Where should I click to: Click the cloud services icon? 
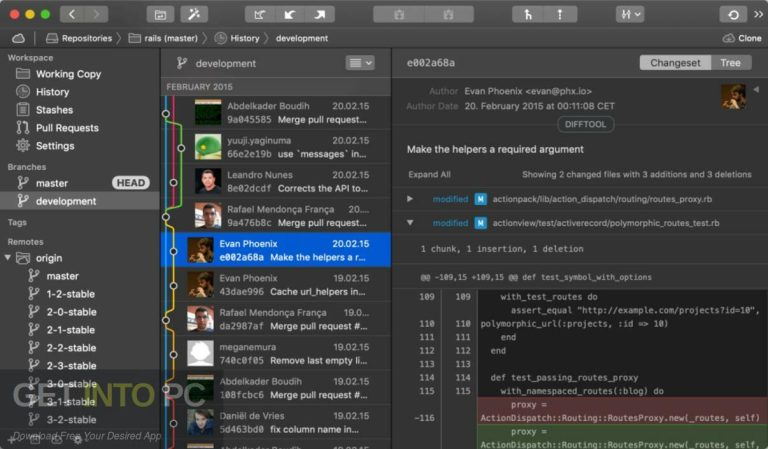[x=18, y=38]
